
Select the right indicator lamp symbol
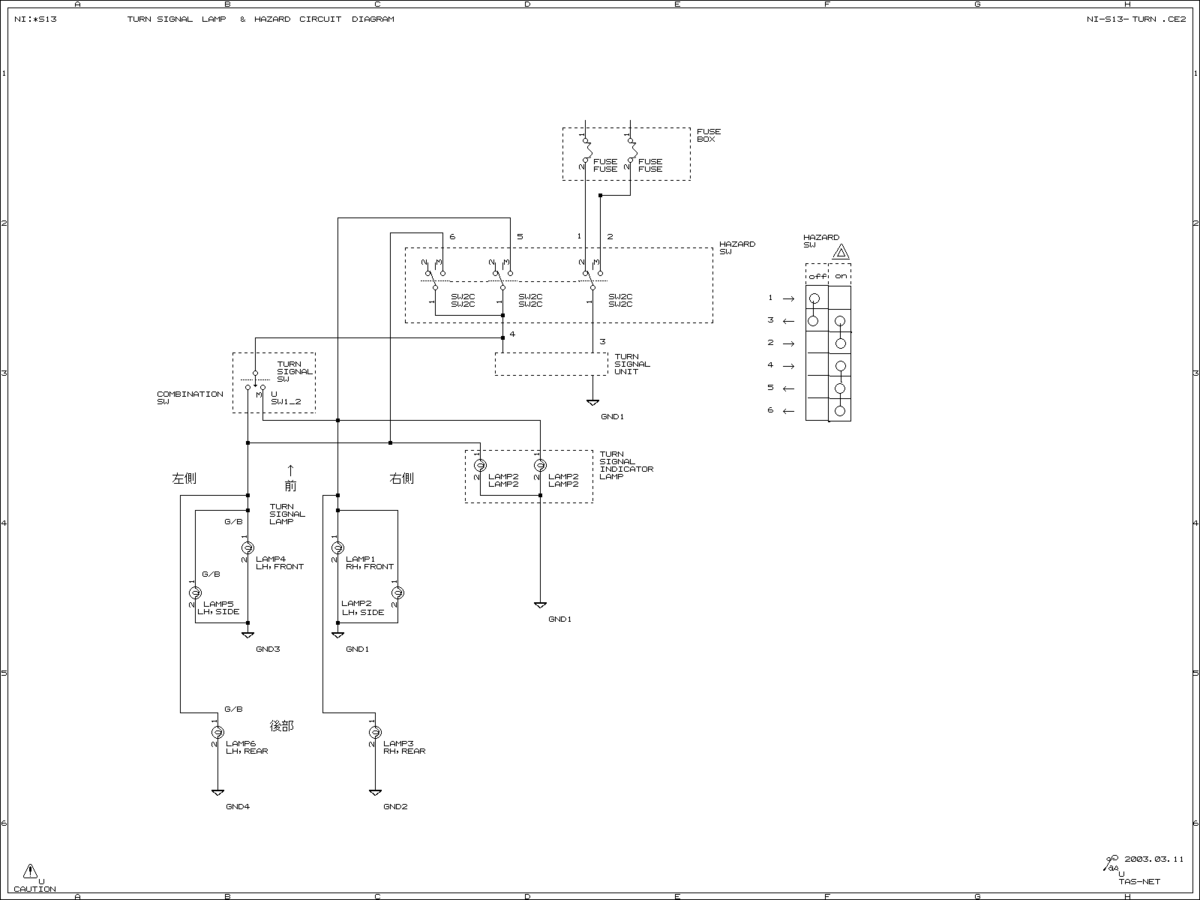tap(540, 466)
